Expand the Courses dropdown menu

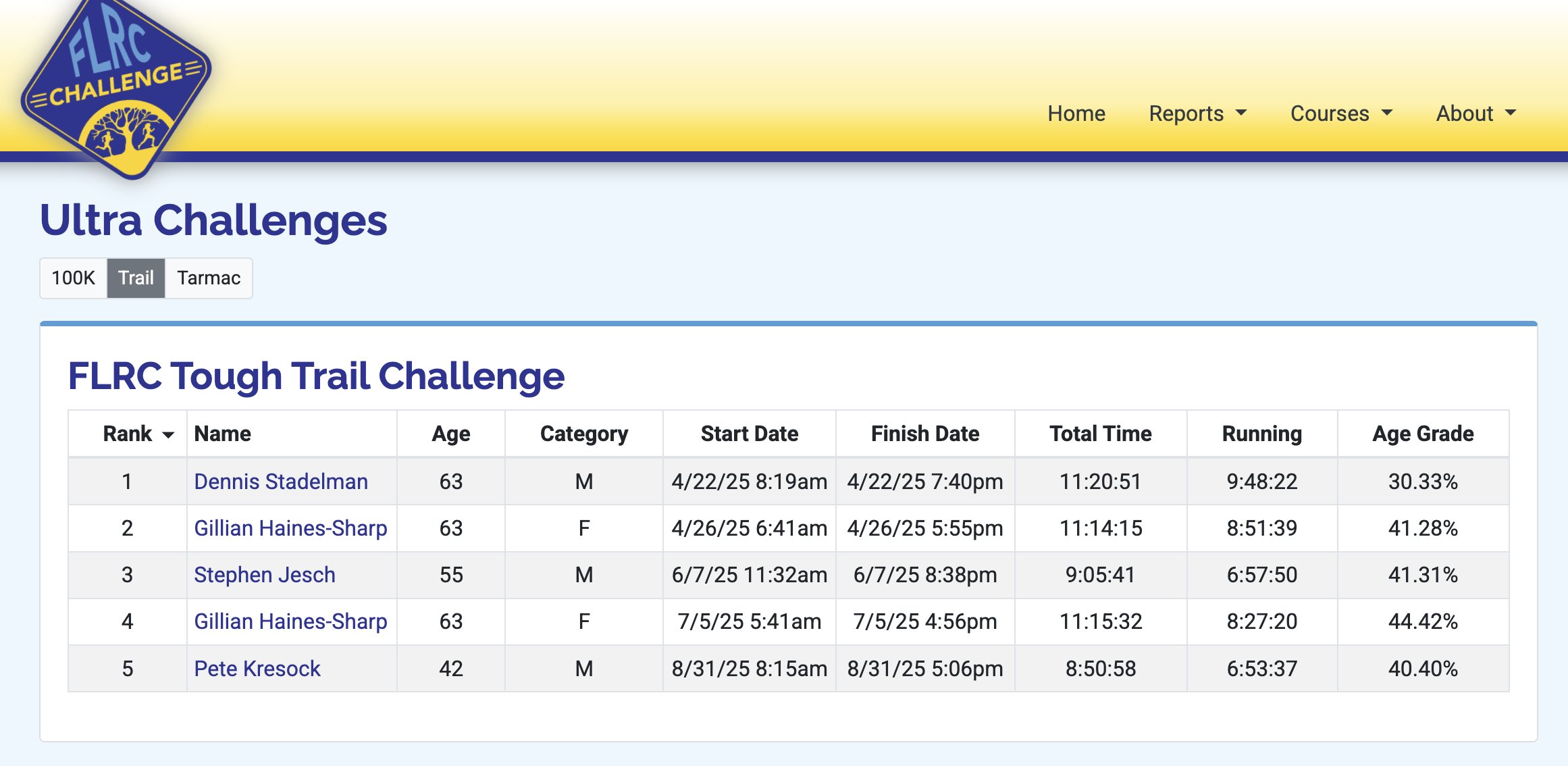(1341, 113)
